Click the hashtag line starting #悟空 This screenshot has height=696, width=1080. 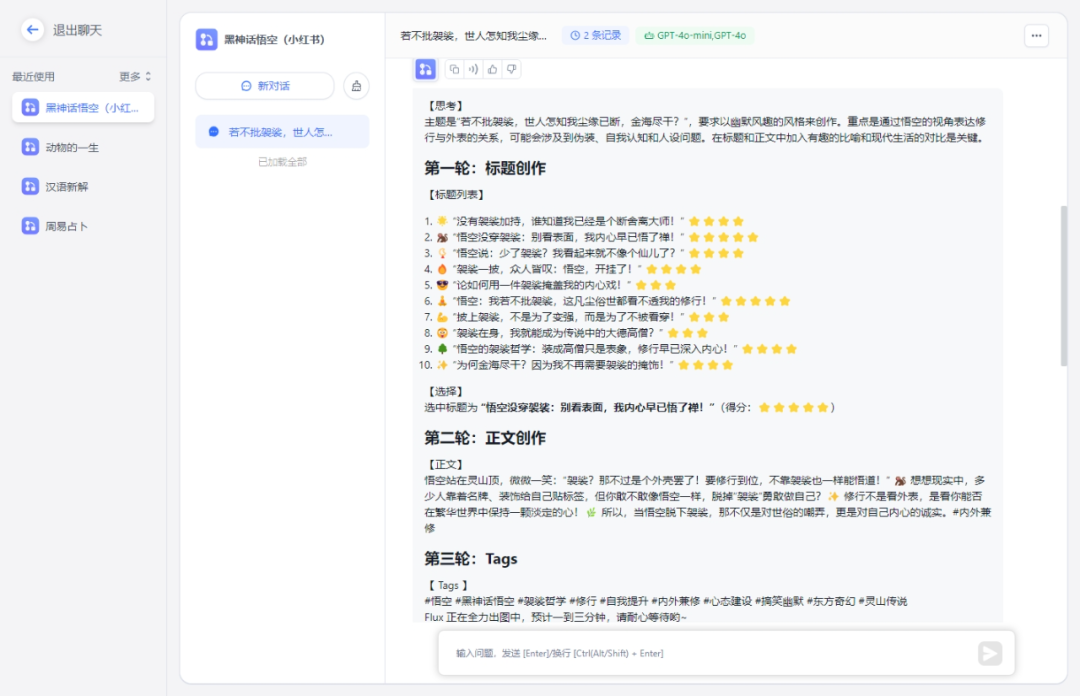tap(665, 601)
